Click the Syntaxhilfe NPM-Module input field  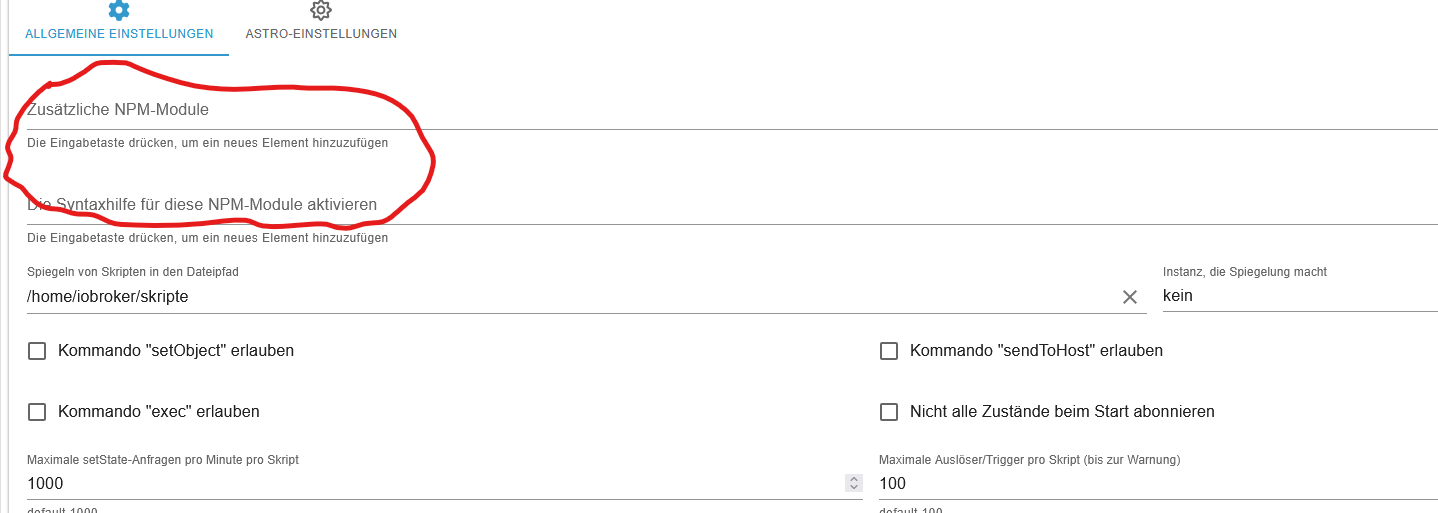pyautogui.click(x=700, y=205)
